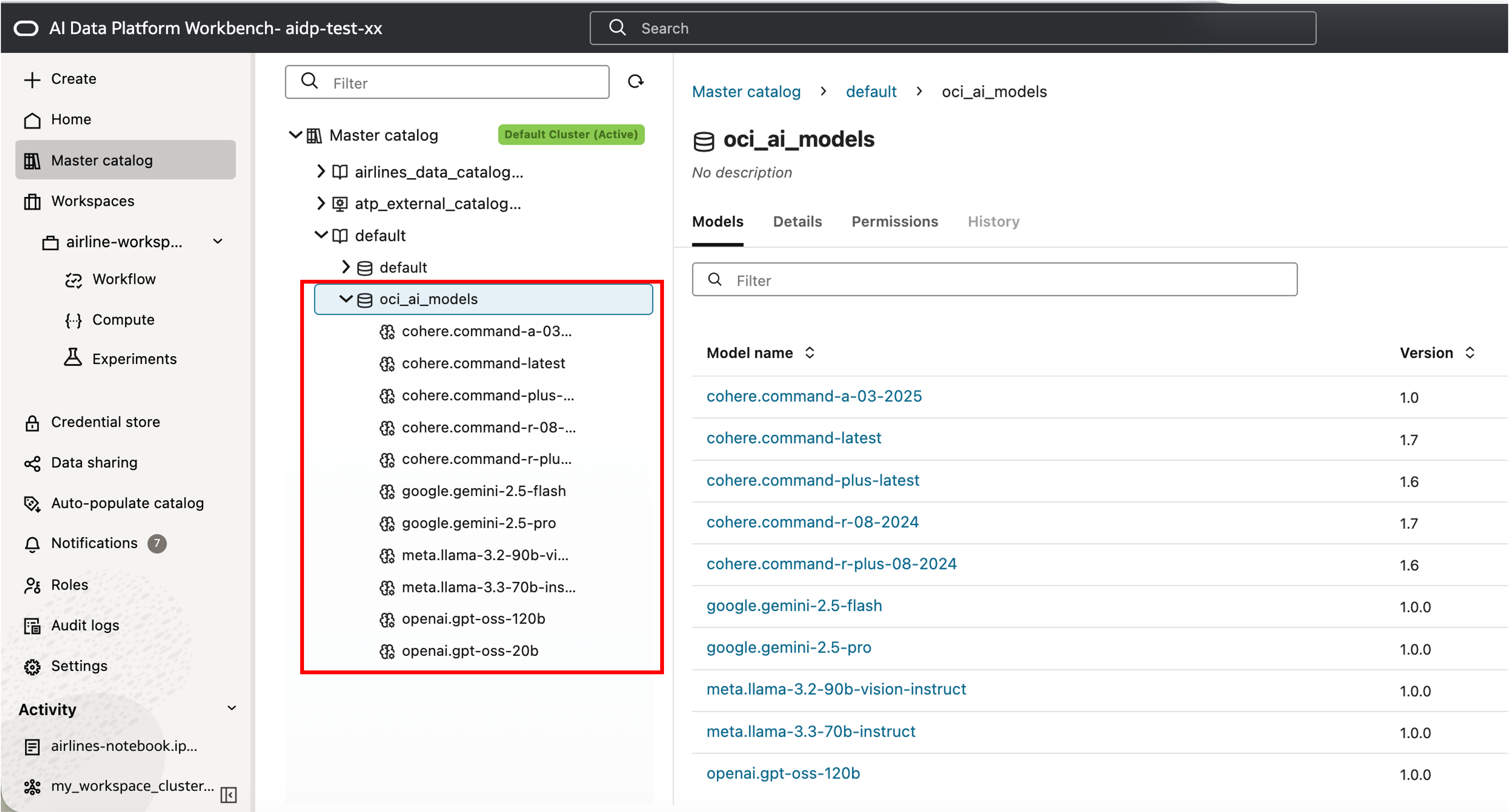This screenshot has height=812, width=1509.
Task: Open Auto-populate catalog
Action: pos(127,503)
